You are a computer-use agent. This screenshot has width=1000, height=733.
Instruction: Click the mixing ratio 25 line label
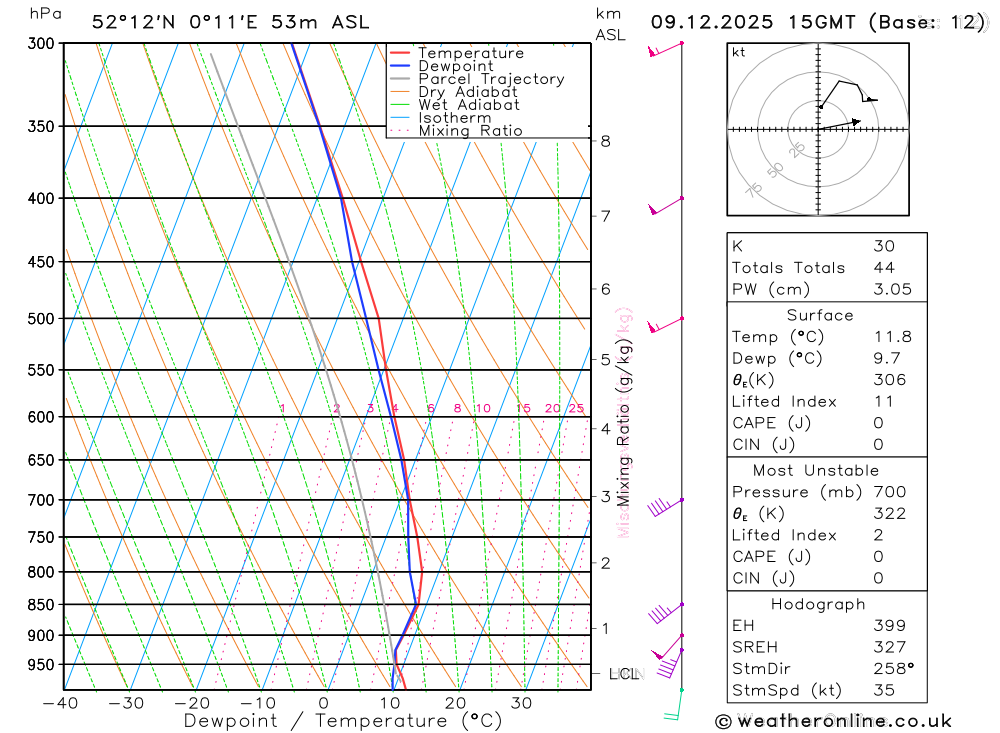pyautogui.click(x=577, y=408)
